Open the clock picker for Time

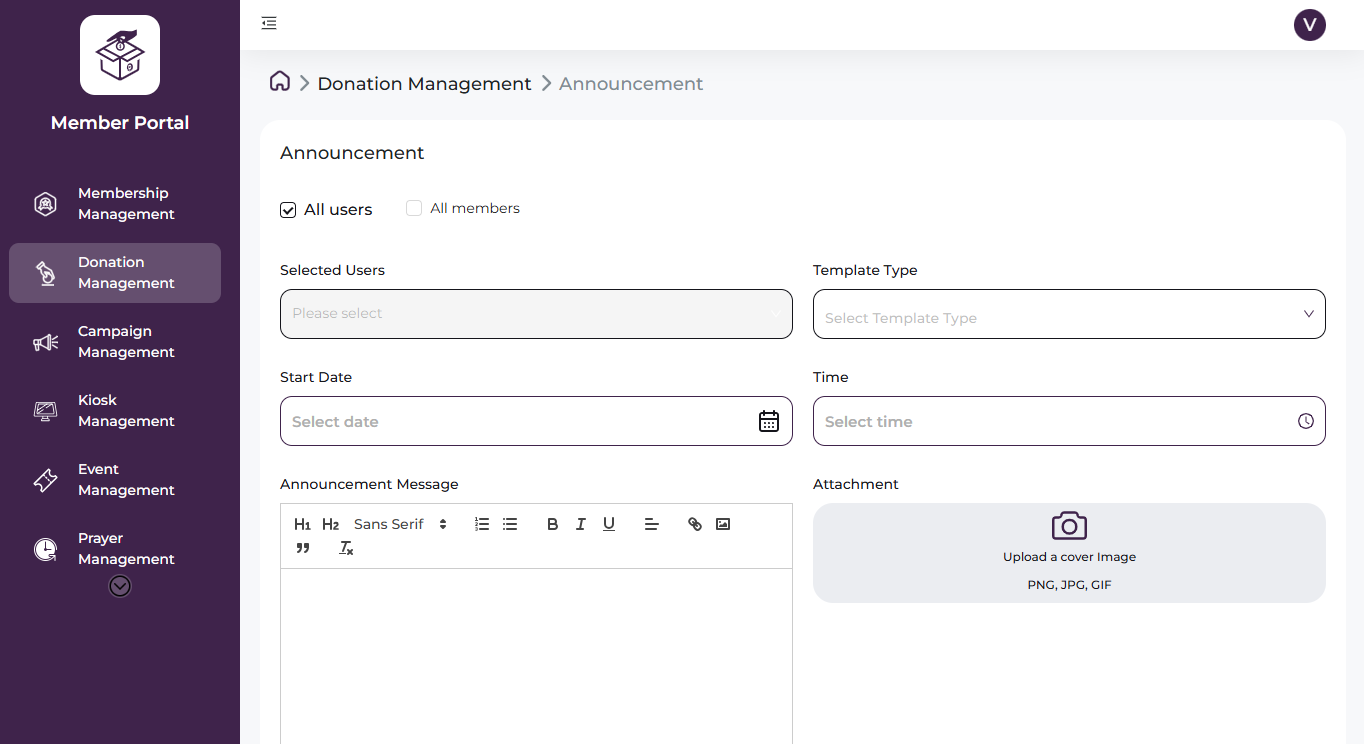[x=1305, y=420]
